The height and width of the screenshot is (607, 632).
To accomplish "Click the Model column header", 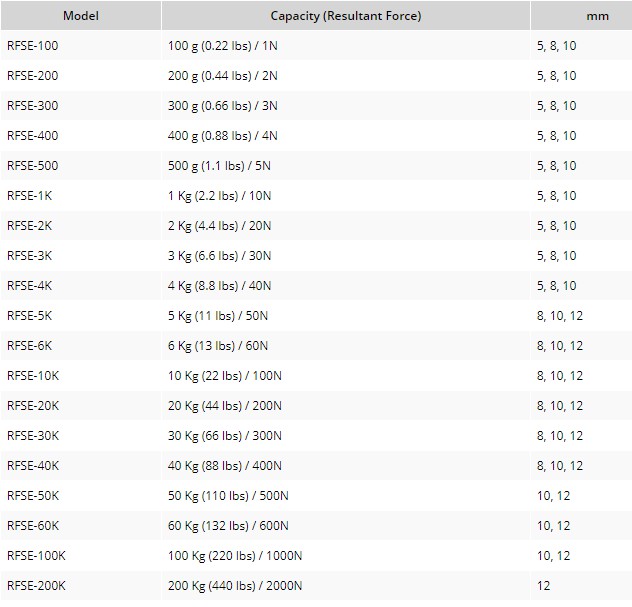I will tap(80, 16).
